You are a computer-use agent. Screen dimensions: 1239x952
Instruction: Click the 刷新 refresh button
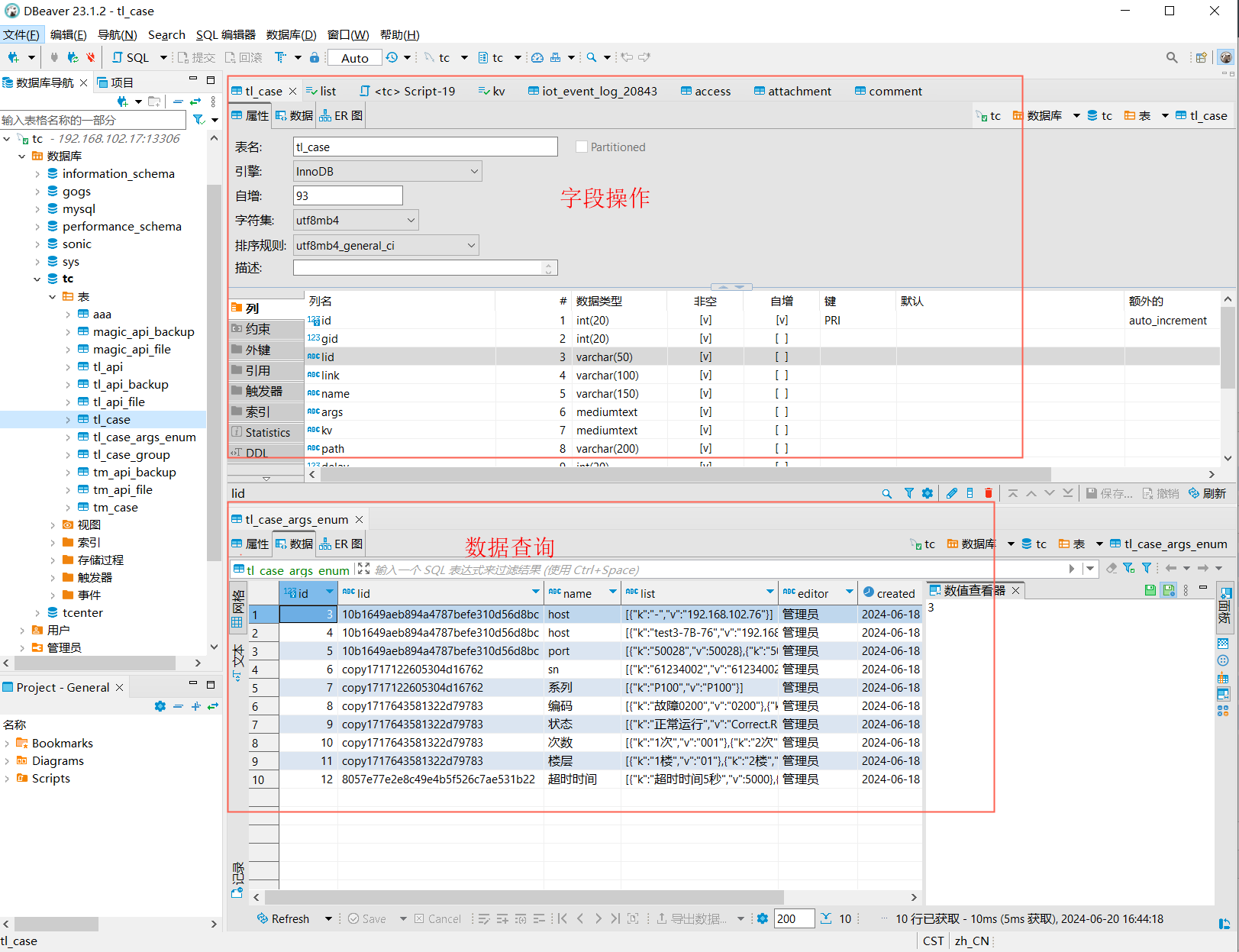pyautogui.click(x=1207, y=493)
